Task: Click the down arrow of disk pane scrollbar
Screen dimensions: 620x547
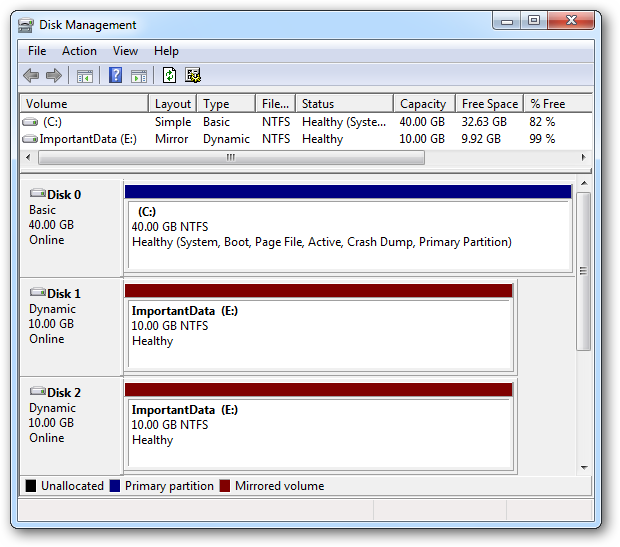Action: click(x=584, y=468)
